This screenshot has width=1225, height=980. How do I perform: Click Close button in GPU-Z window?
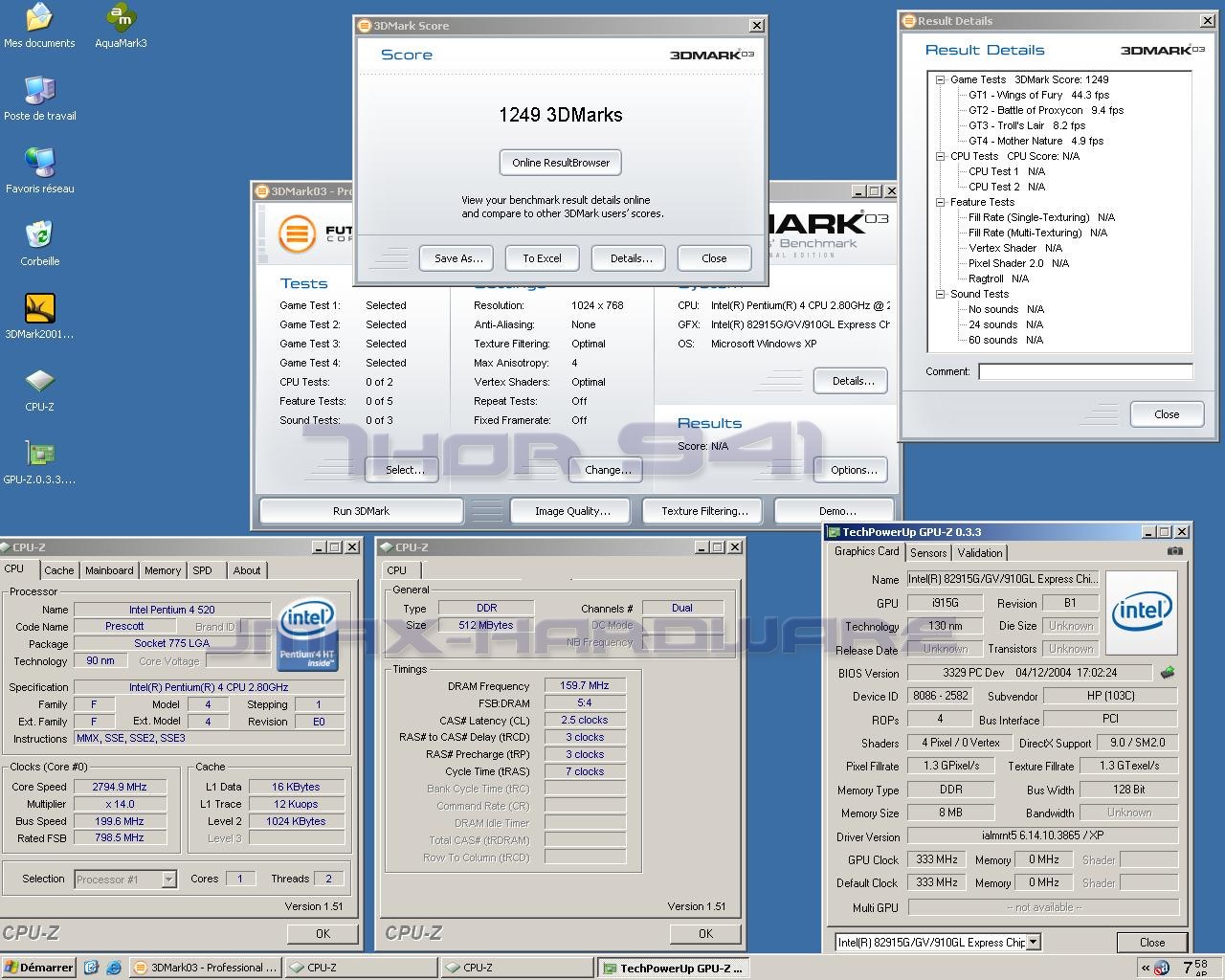[x=1152, y=943]
